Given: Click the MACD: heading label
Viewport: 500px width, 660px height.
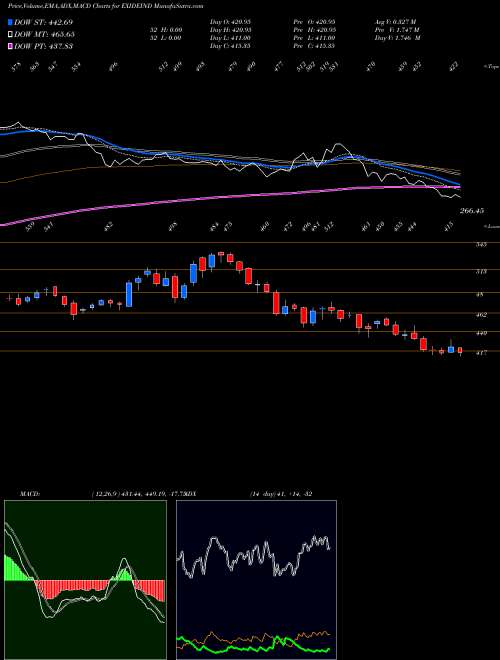Looking at the screenshot, I should 30,494.
